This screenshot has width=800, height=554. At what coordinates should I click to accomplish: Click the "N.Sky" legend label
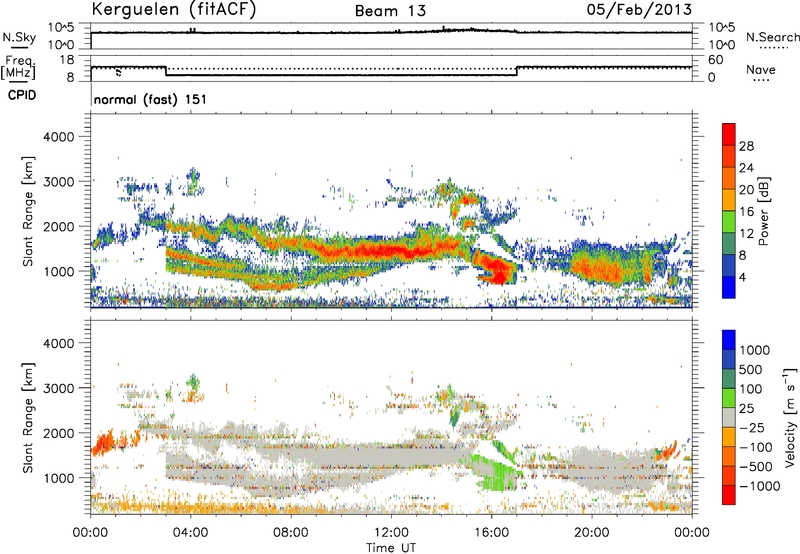pyautogui.click(x=19, y=37)
